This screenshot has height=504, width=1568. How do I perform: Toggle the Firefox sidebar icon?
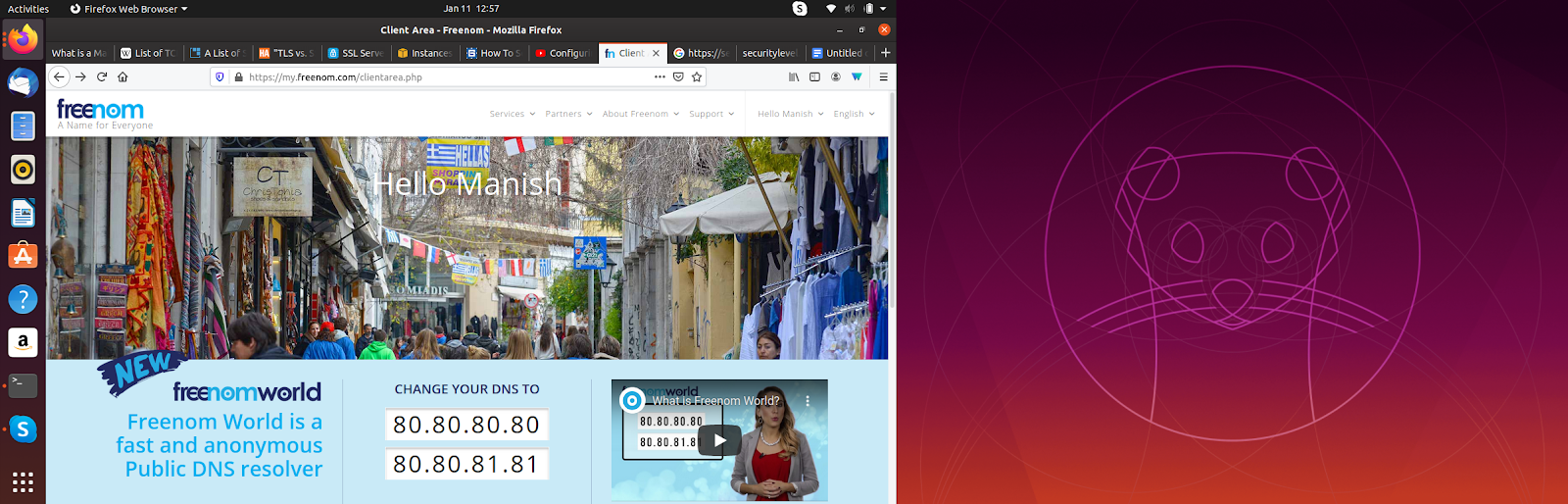point(814,76)
